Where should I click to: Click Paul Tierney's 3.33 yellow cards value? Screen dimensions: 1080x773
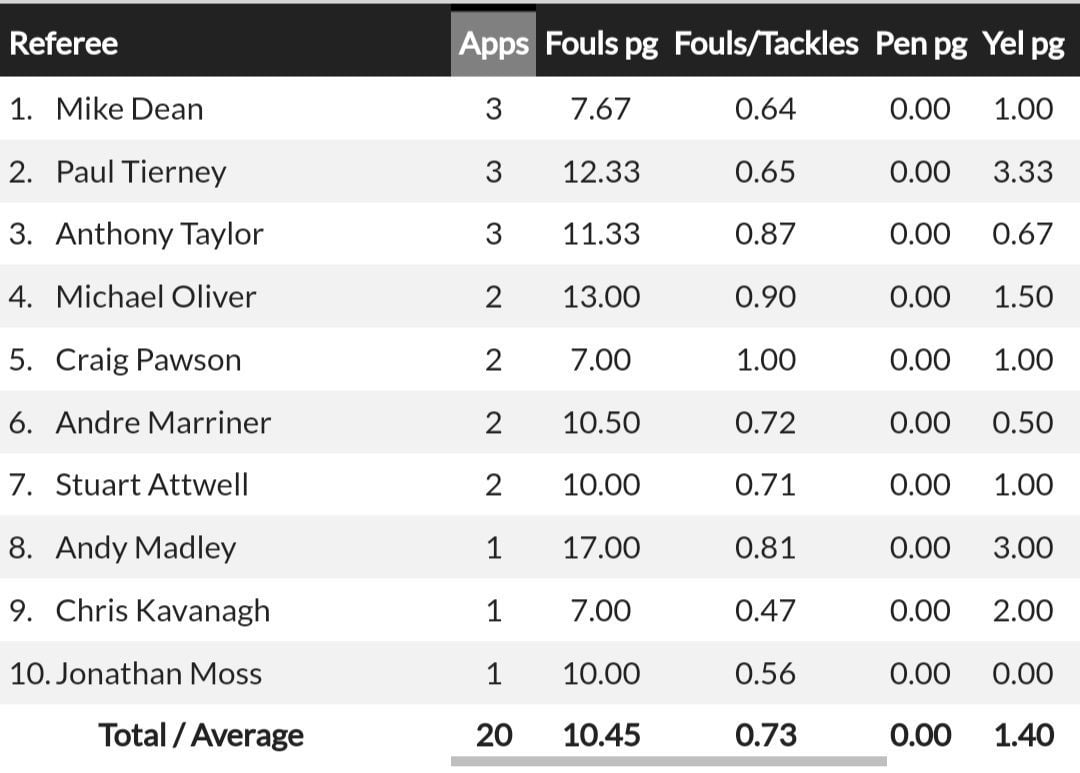tap(1023, 172)
